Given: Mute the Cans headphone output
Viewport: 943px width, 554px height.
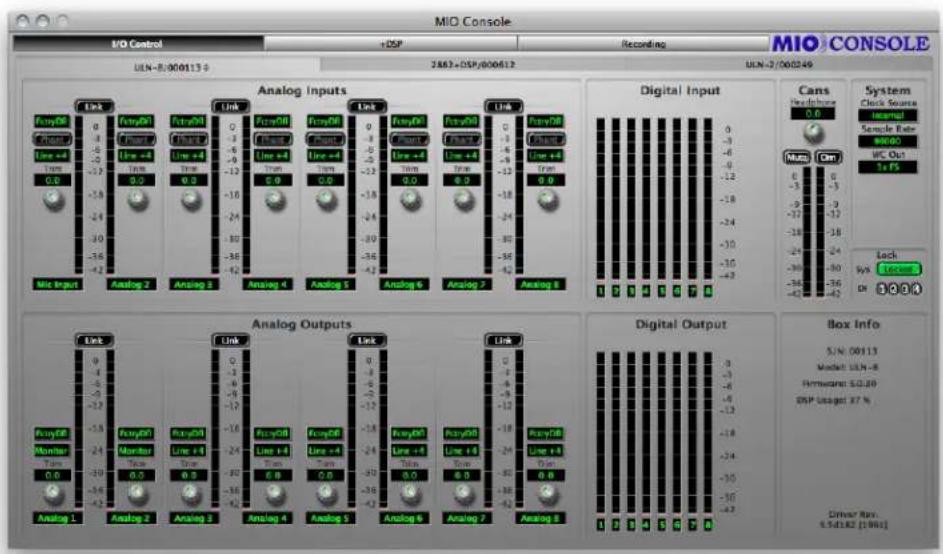Looking at the screenshot, I should click(x=797, y=158).
